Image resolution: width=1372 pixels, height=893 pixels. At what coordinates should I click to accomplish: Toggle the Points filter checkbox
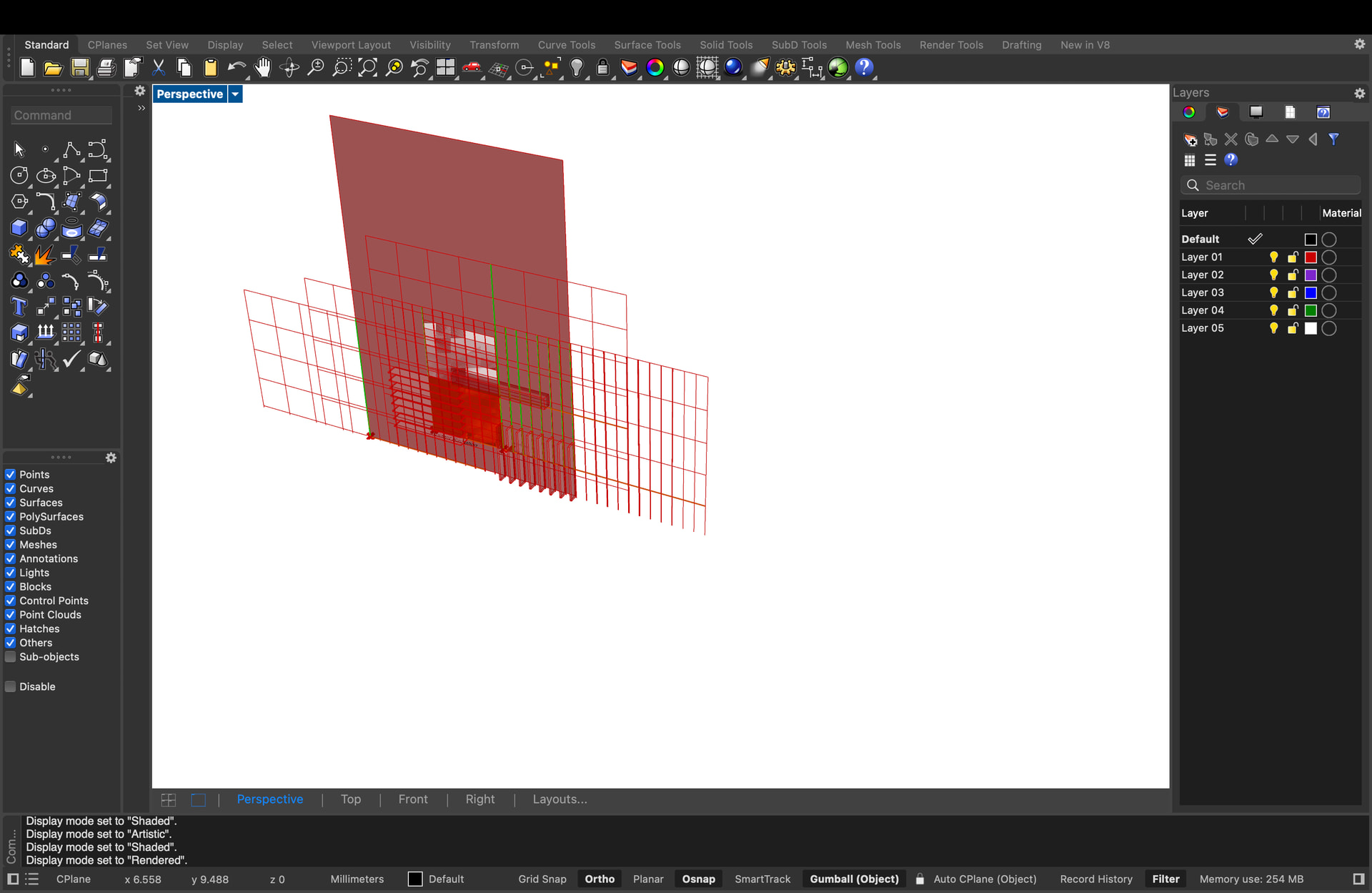[10, 475]
